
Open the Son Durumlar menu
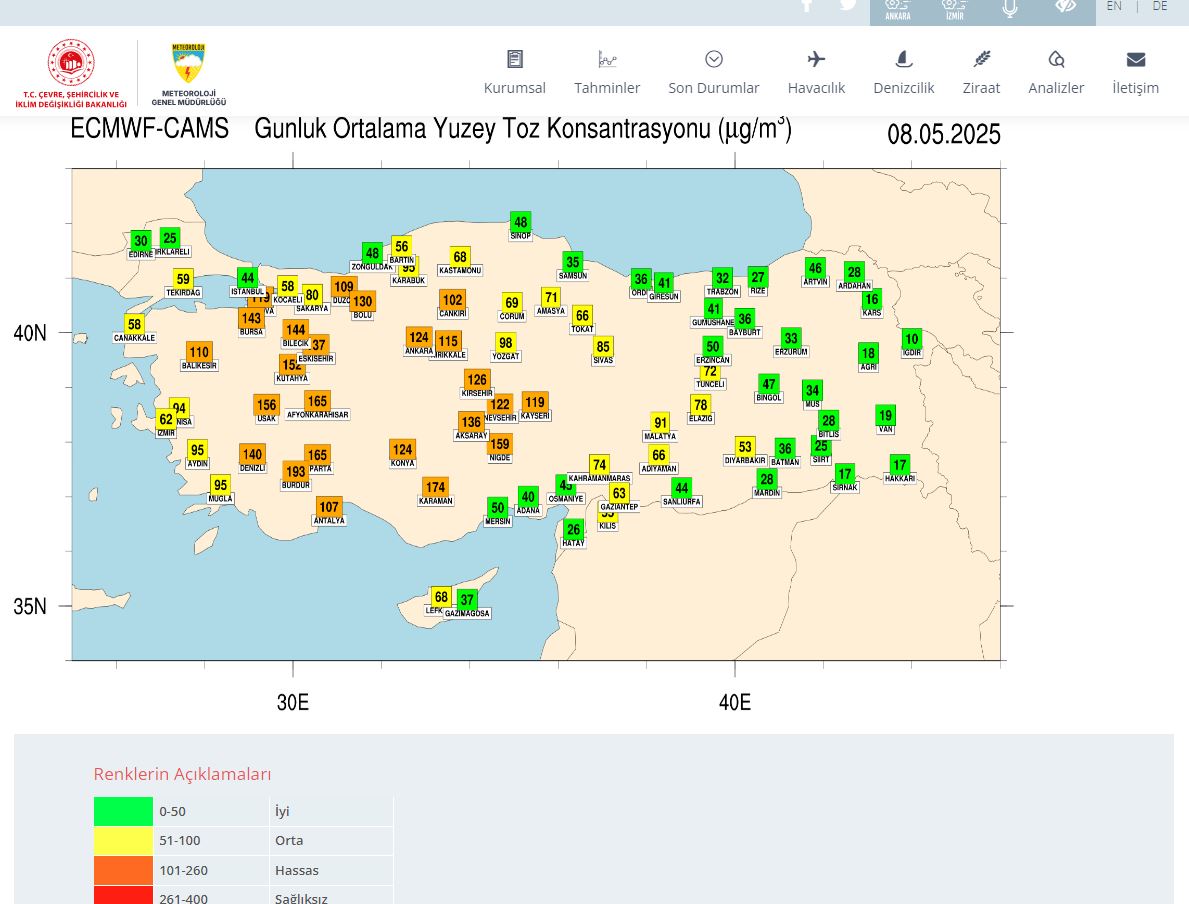tap(714, 73)
